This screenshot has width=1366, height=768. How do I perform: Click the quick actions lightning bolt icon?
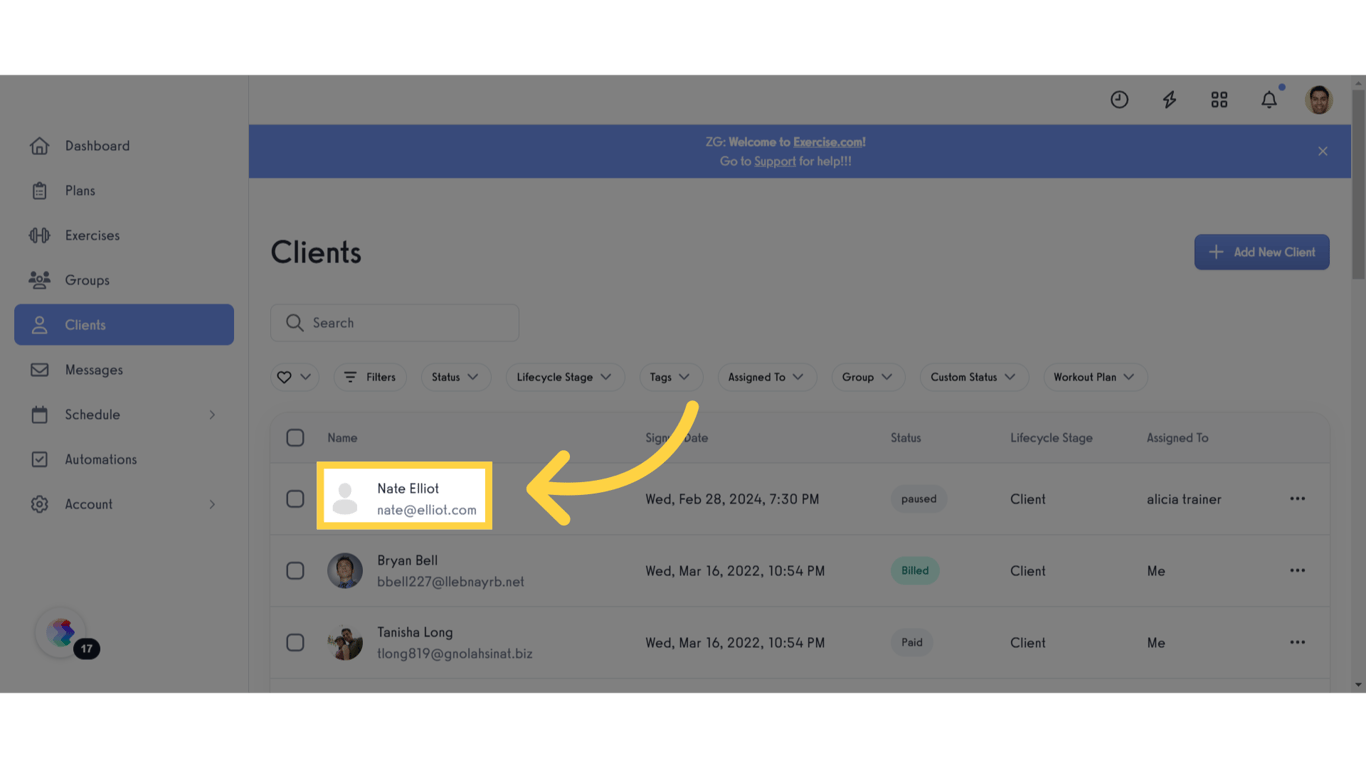(x=1169, y=99)
